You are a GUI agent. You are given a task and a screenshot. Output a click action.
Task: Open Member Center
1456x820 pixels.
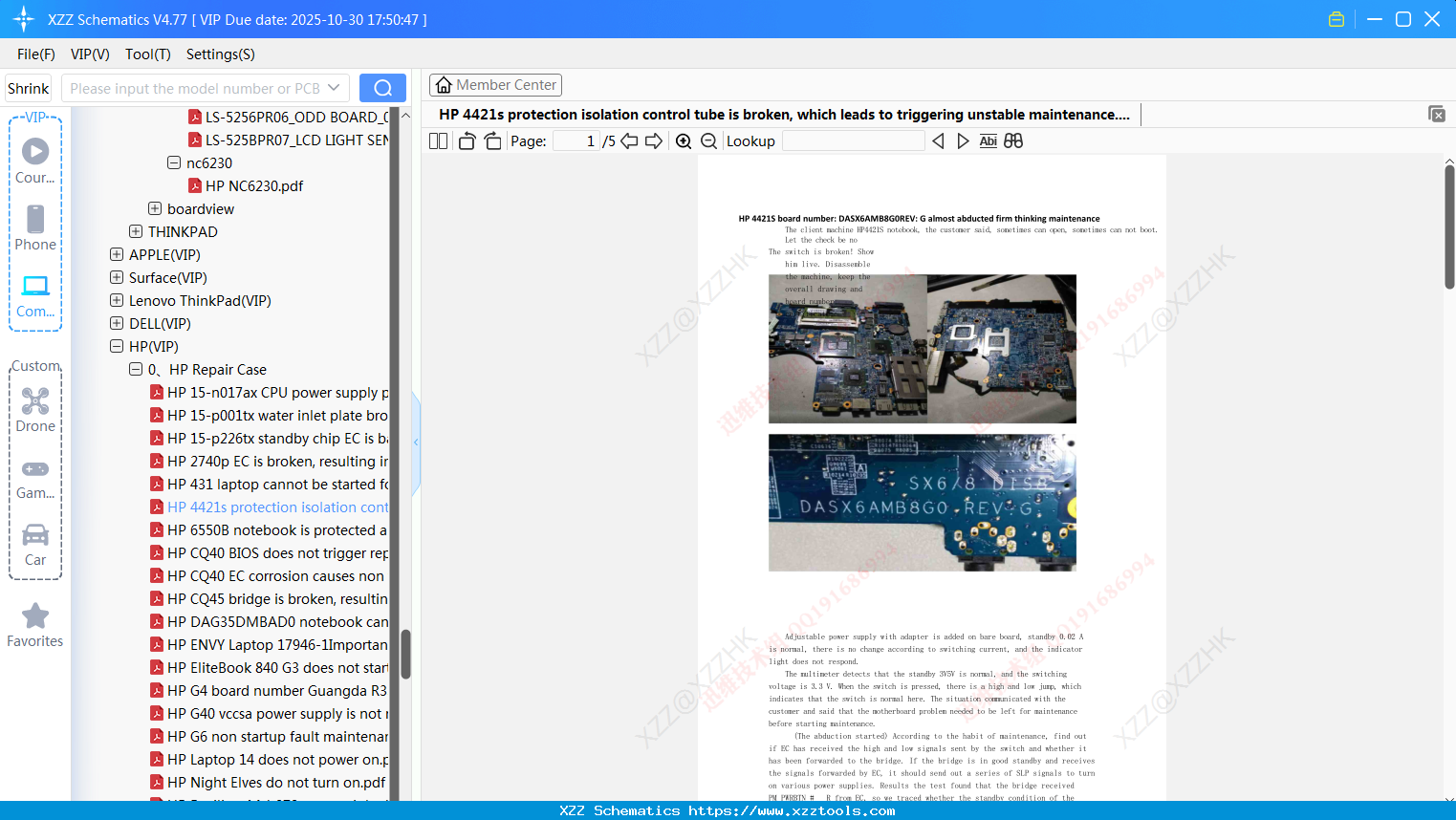coord(495,85)
